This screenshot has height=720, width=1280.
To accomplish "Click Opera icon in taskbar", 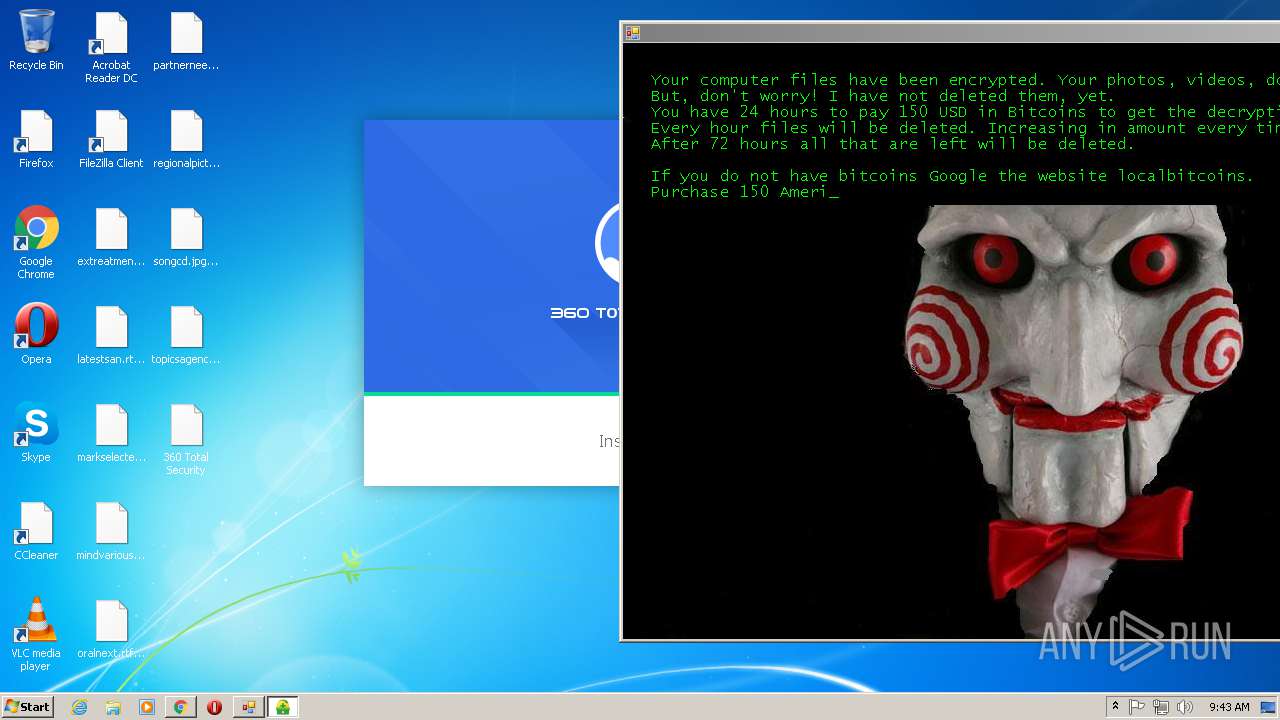I will (214, 707).
